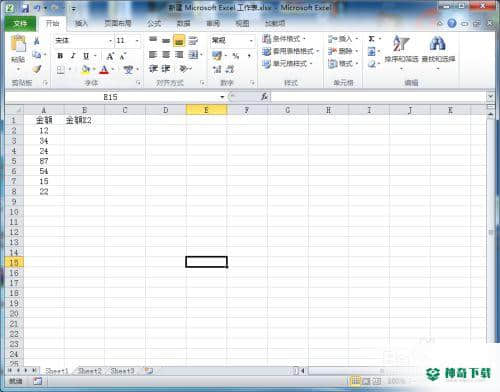The image size is (500, 392).
Task: Toggle Bold formatting
Action: pyautogui.click(x=60, y=56)
